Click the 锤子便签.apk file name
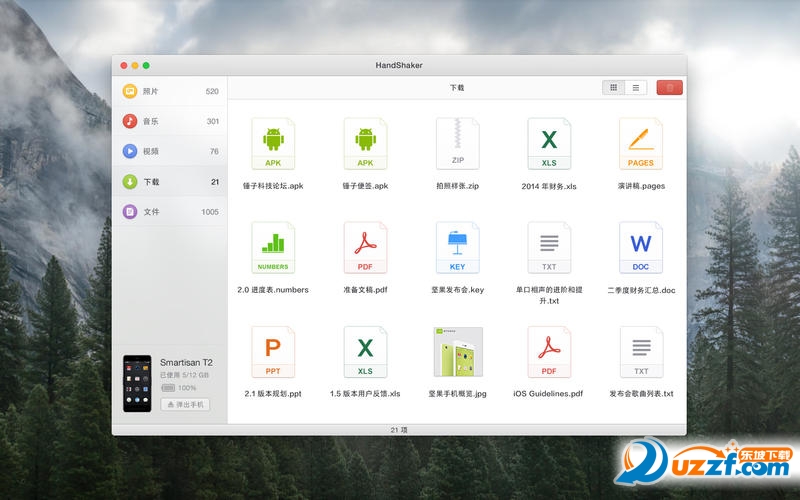 coord(365,186)
